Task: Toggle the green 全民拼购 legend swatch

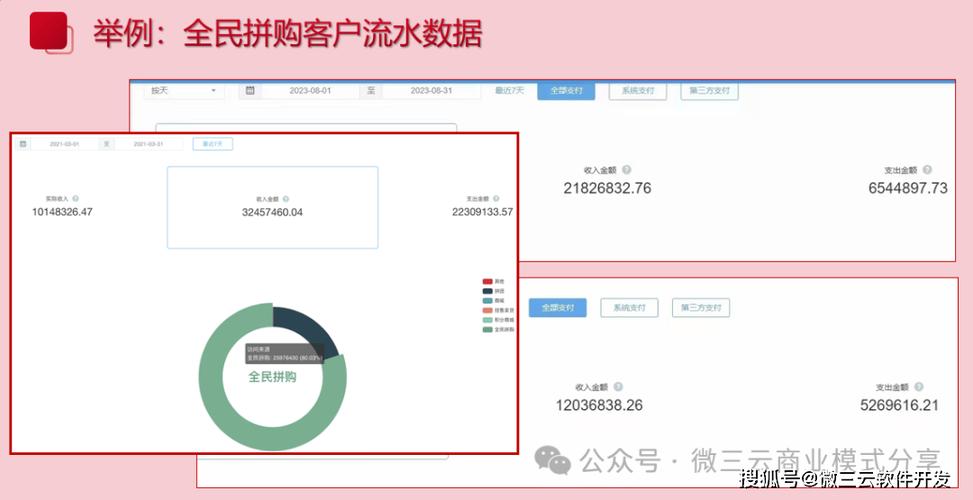Action: point(488,329)
